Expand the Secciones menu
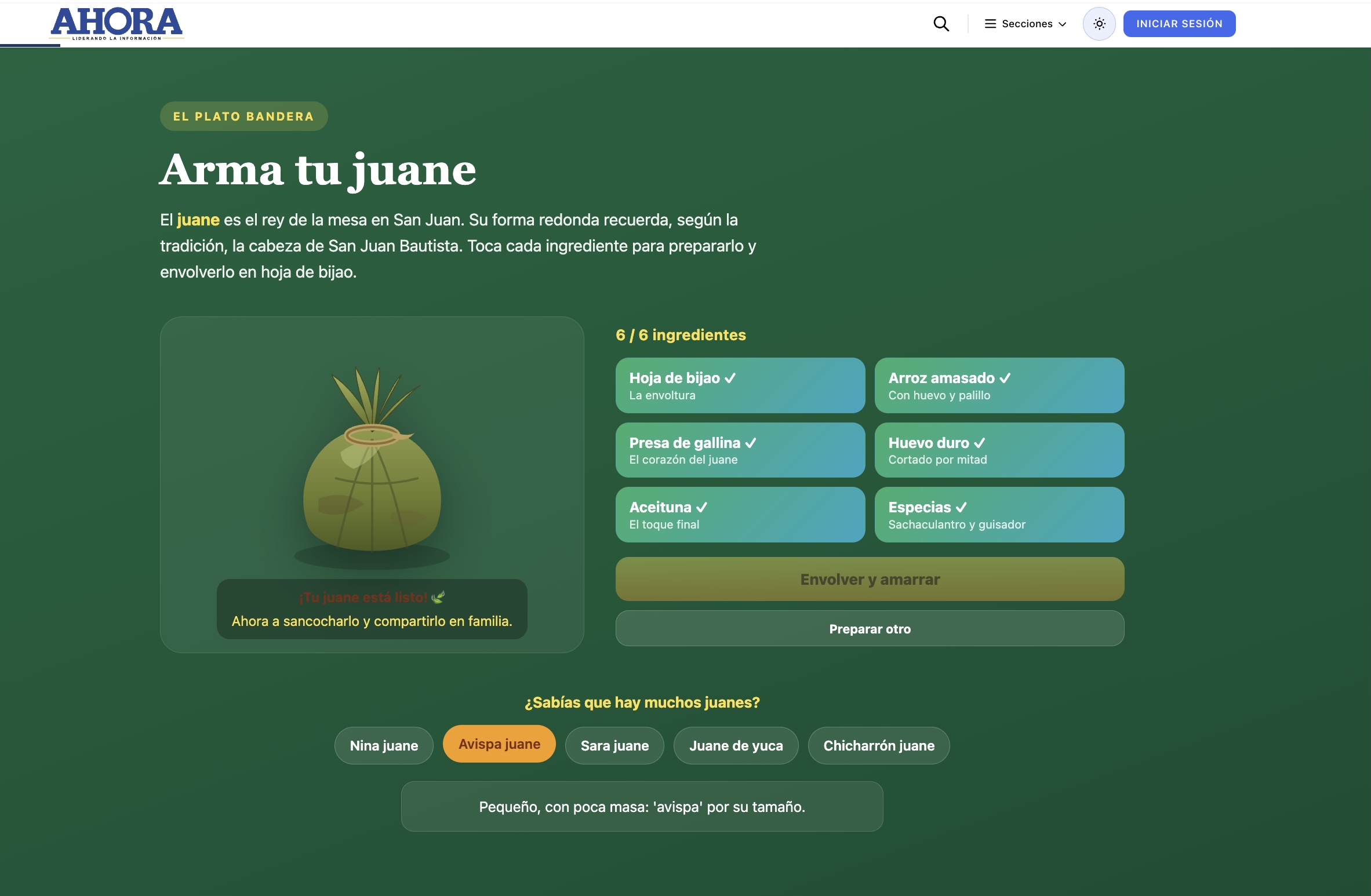 click(x=1025, y=24)
